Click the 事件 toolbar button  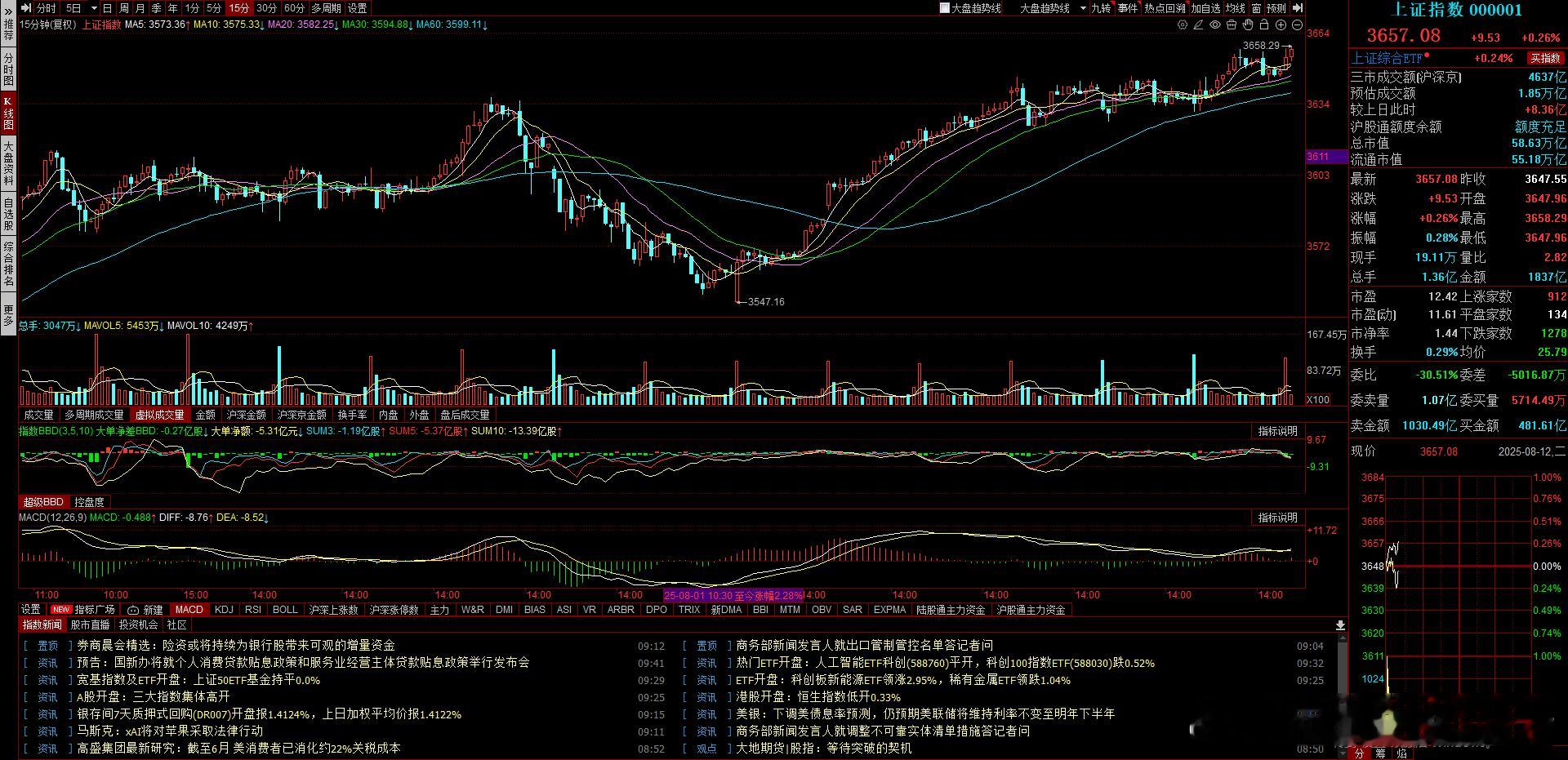pyautogui.click(x=1128, y=8)
